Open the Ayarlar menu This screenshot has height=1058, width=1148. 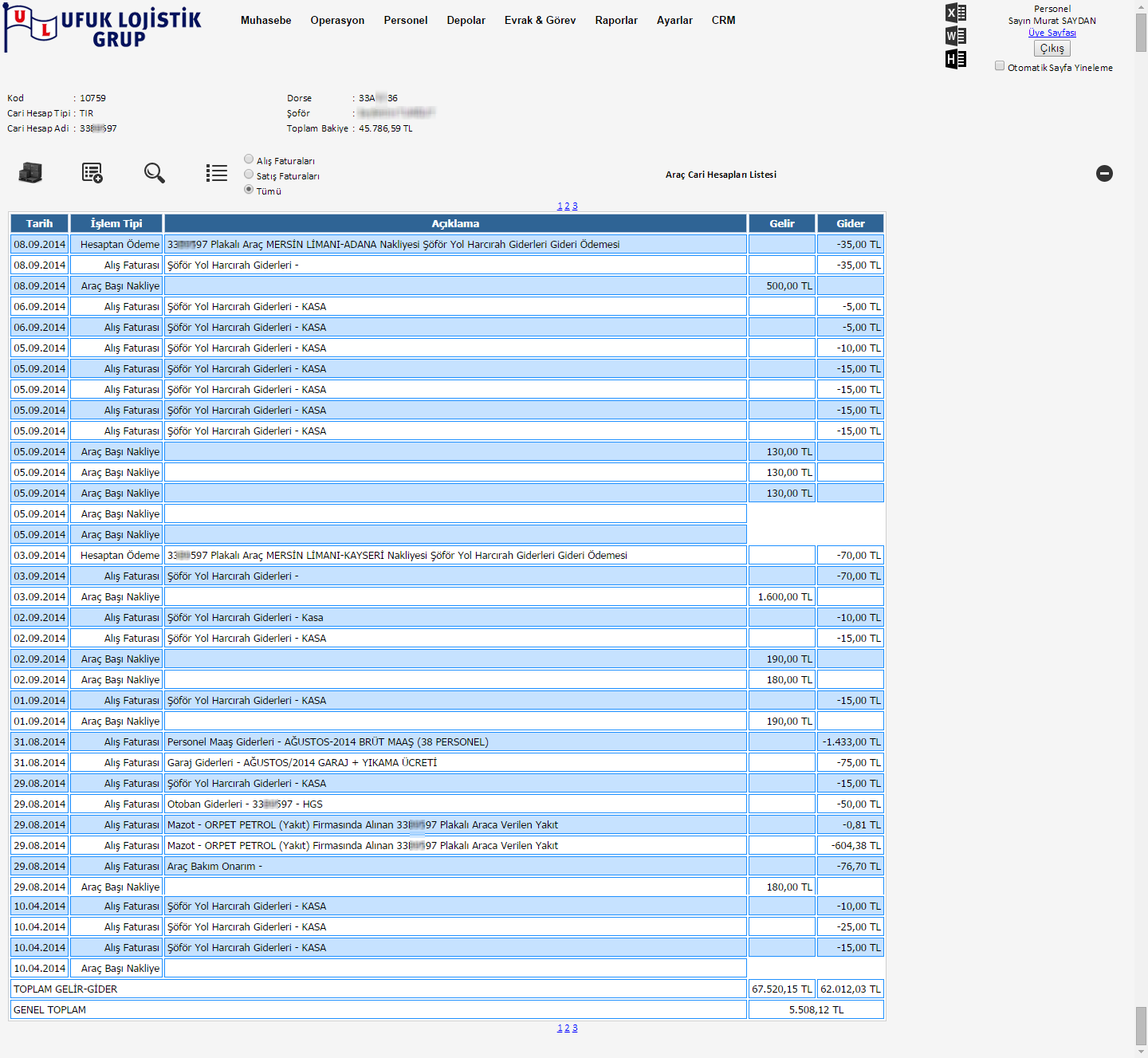point(674,20)
